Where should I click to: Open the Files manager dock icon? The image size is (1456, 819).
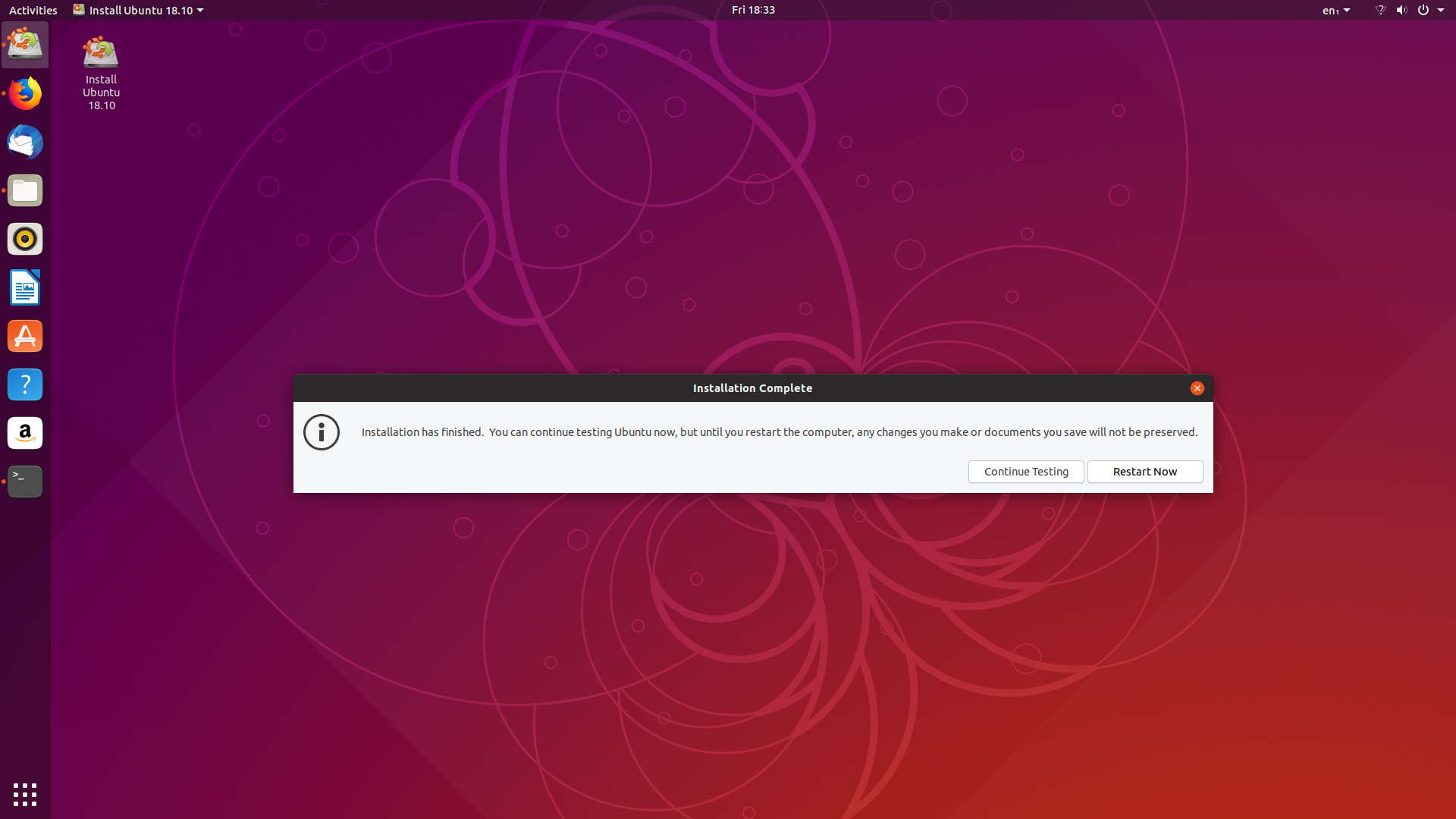tap(25, 190)
